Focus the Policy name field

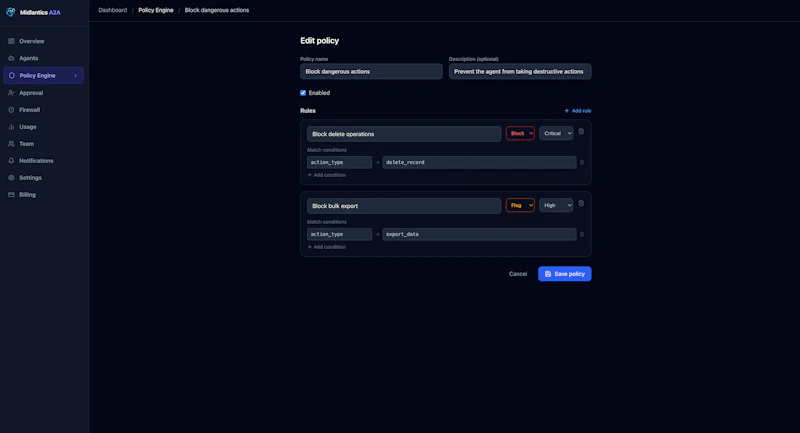tap(371, 71)
